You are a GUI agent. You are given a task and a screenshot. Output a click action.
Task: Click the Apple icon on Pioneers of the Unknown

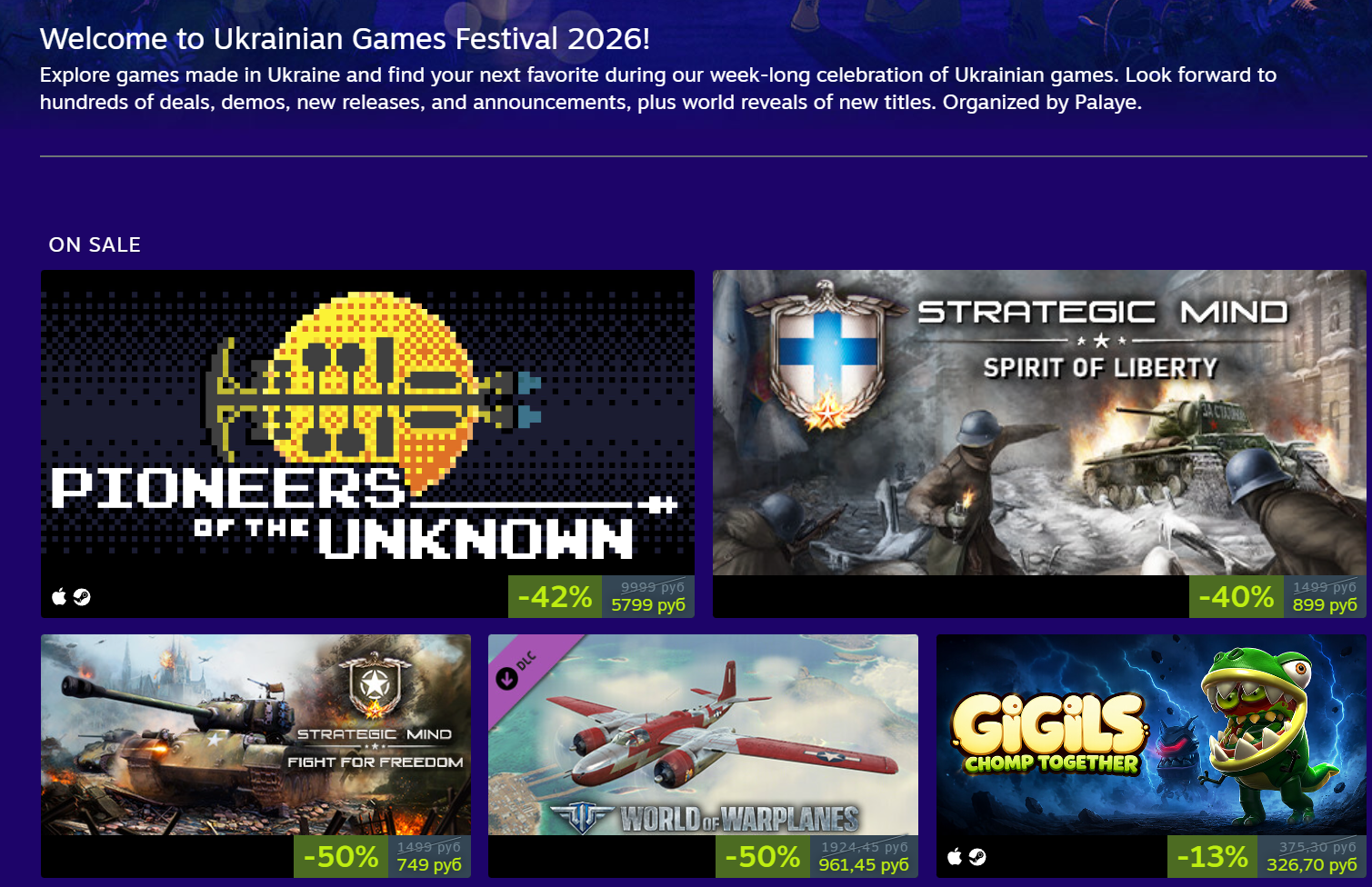[59, 596]
